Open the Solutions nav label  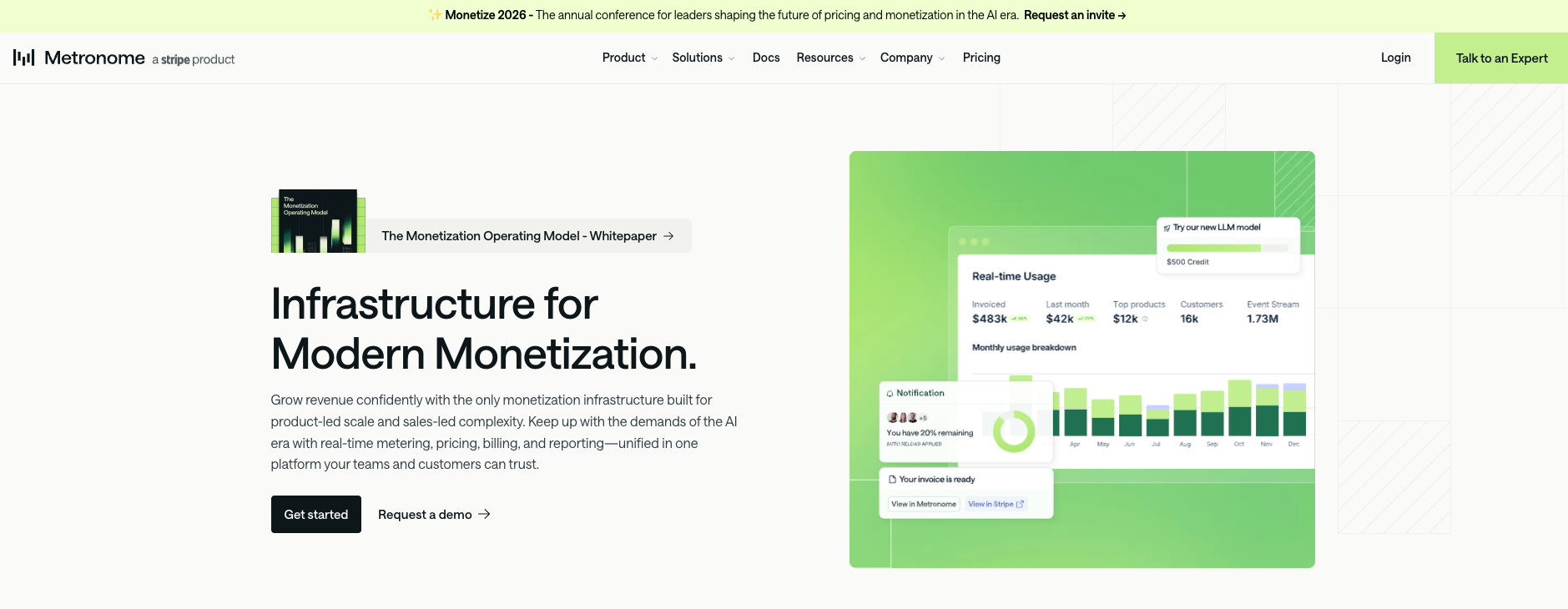pos(697,58)
